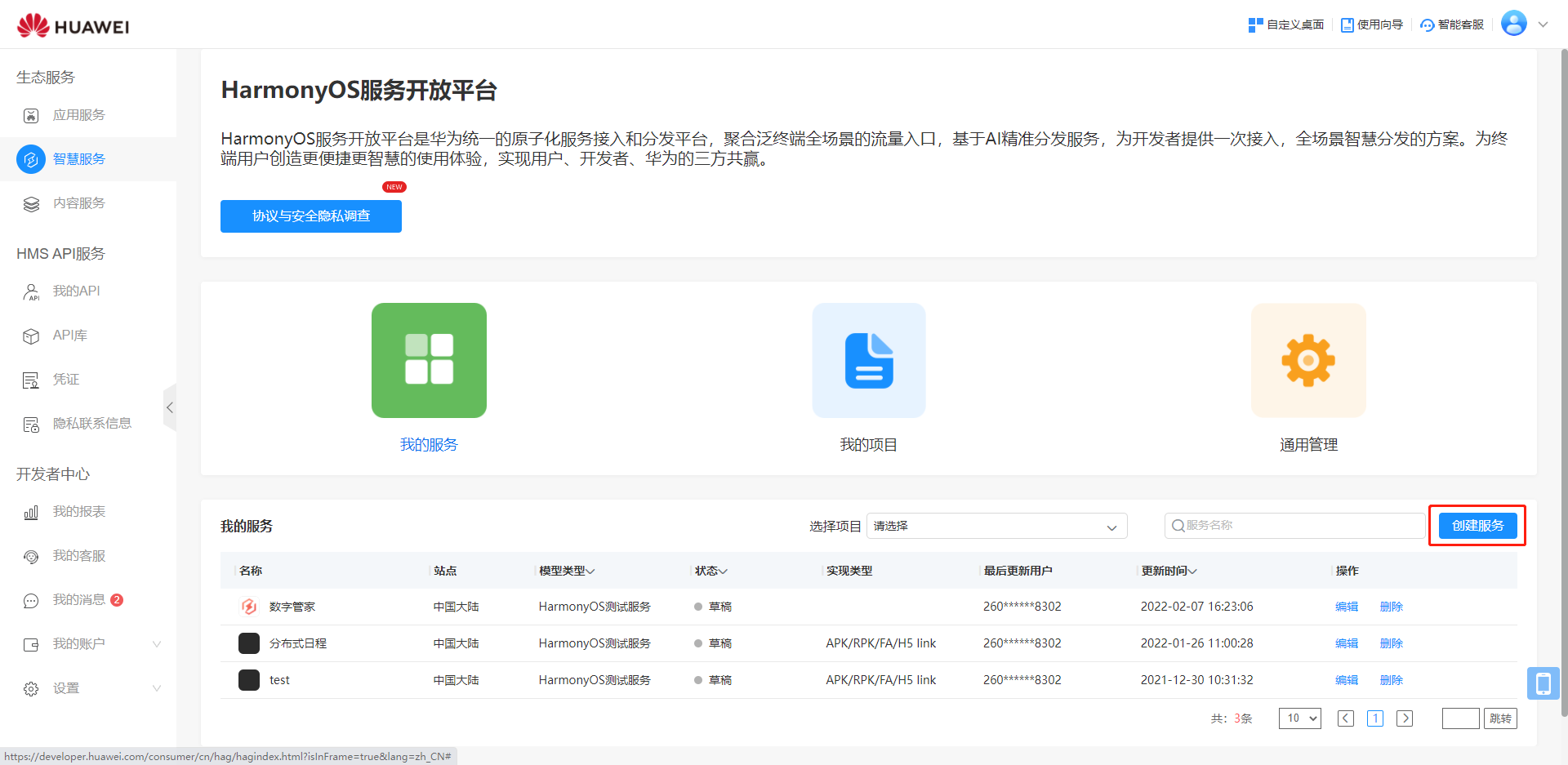Screen dimensions: 1568x765
Task: Collapse the left sidebar handle
Action: 170,407
